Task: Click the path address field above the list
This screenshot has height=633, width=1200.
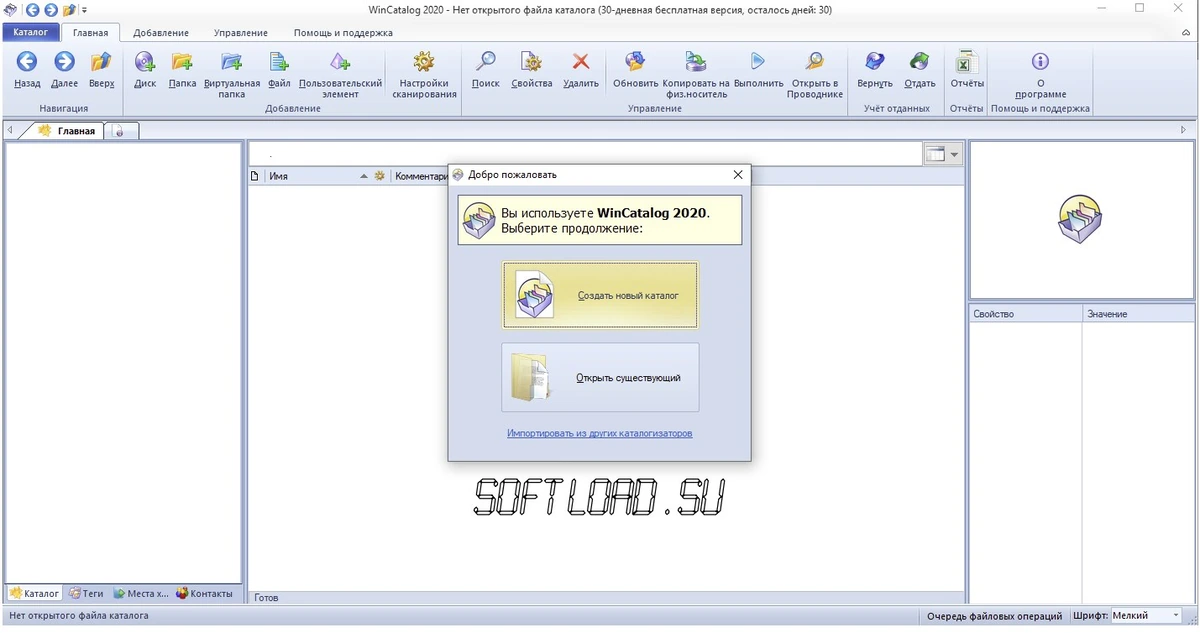Action: (x=585, y=154)
